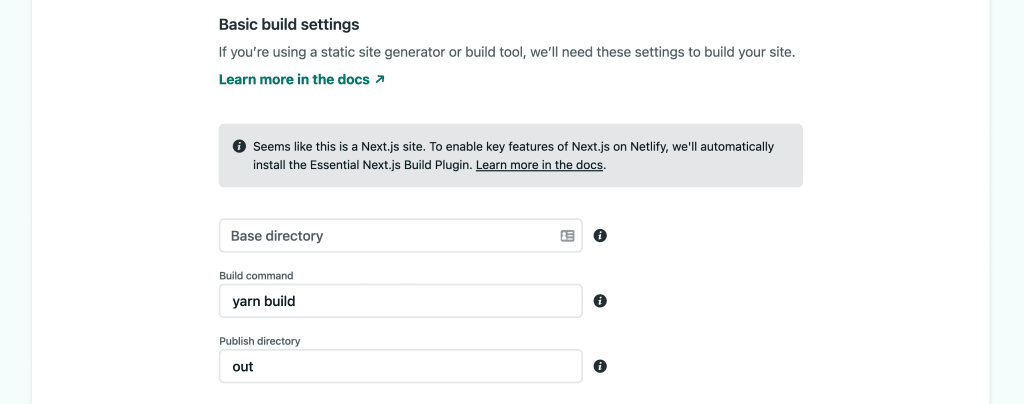
Task: Click the info icon in the Next.js notice
Action: click(239, 146)
